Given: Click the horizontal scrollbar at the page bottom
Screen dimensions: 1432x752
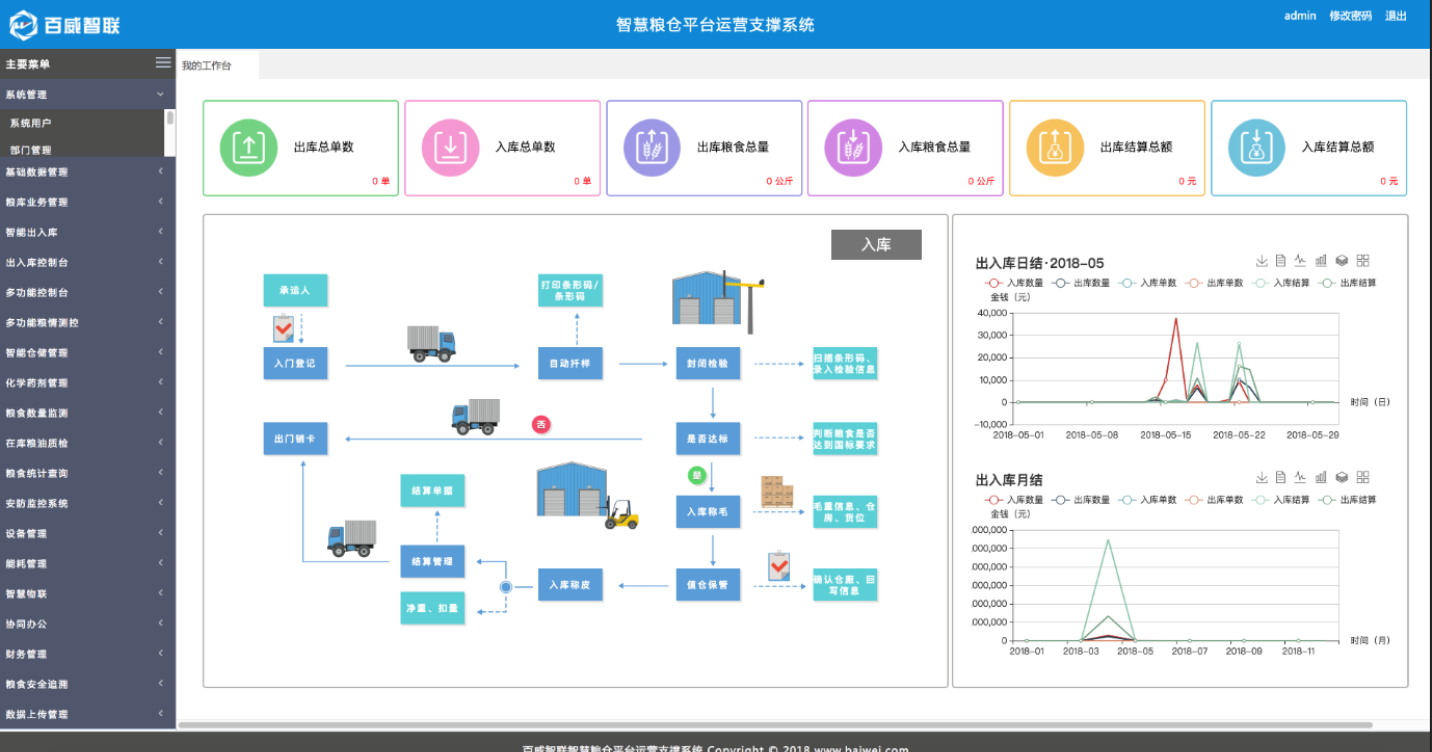Looking at the screenshot, I should pos(775,724).
